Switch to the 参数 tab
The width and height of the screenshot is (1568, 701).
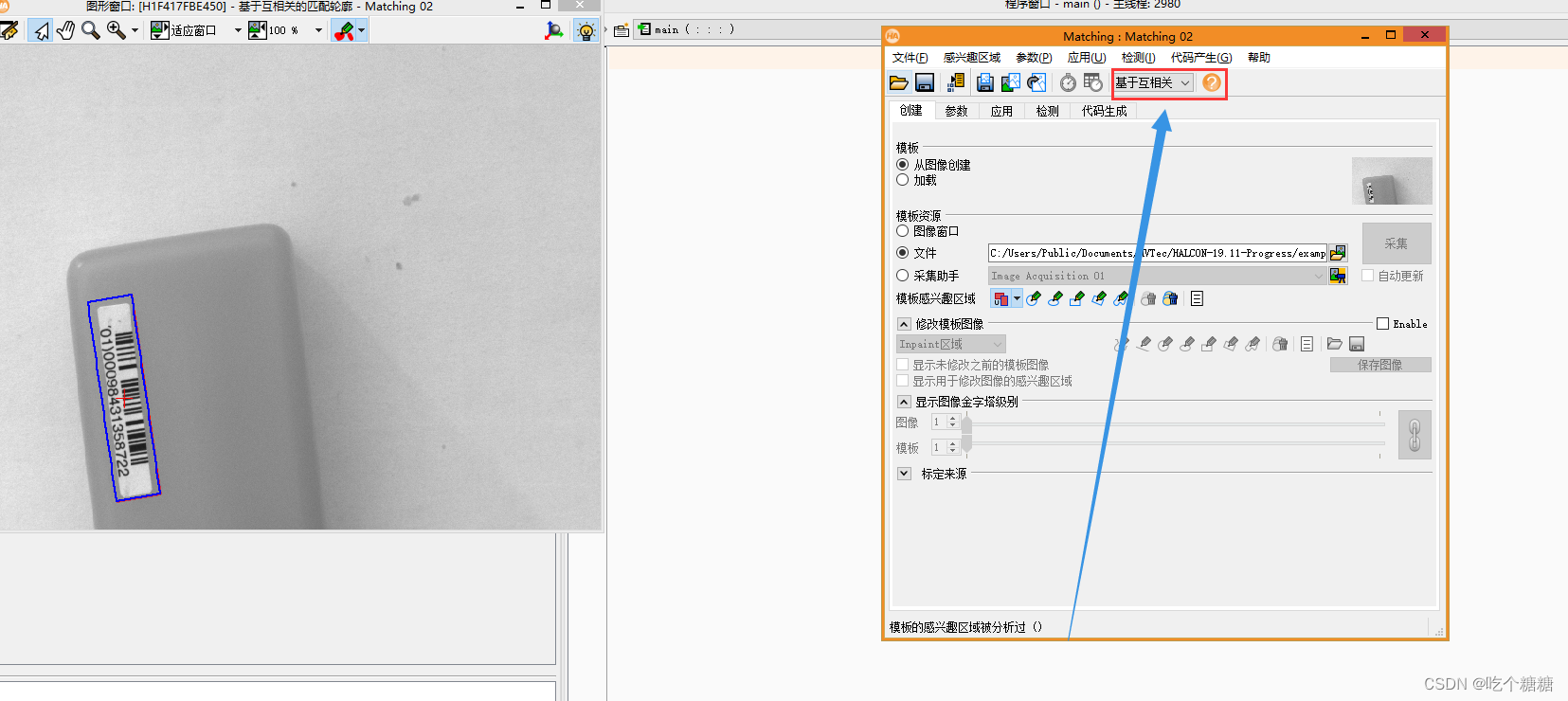click(x=957, y=111)
